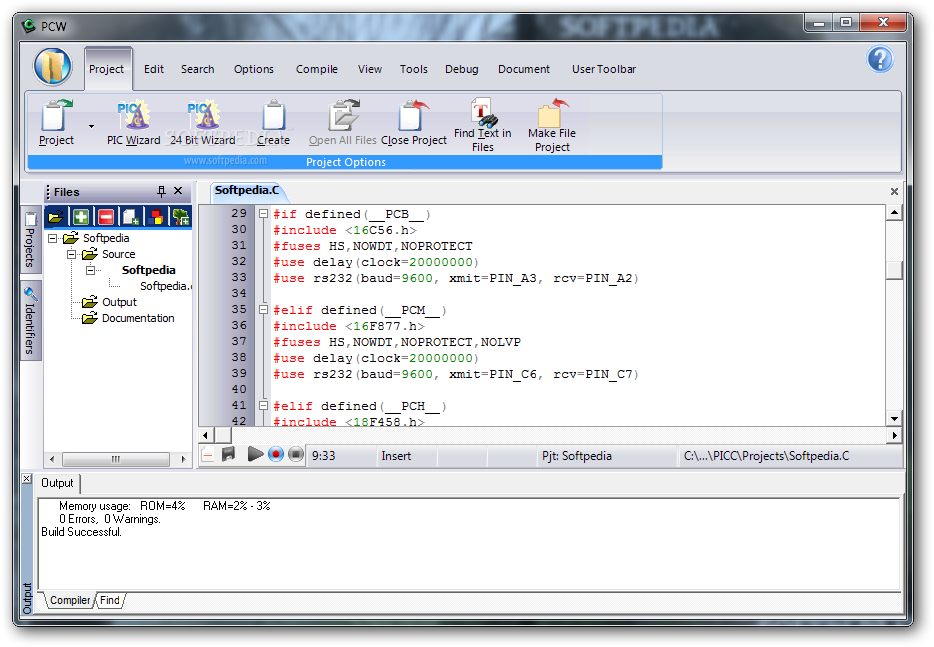Image resolution: width=934 pixels, height=647 pixels.
Task: Switch to Softpedia.C editor tab
Action: (x=247, y=191)
